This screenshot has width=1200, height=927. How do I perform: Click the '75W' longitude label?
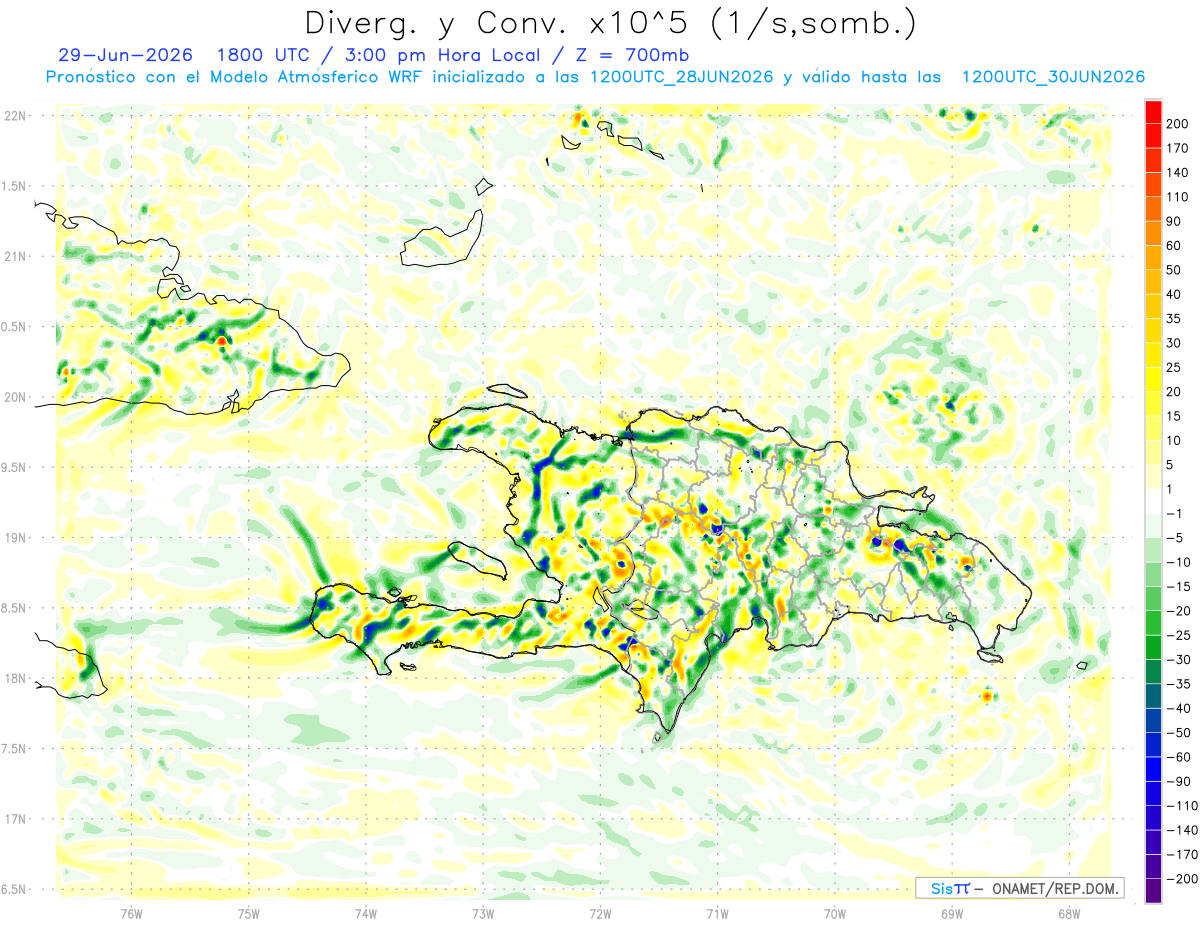tap(248, 914)
